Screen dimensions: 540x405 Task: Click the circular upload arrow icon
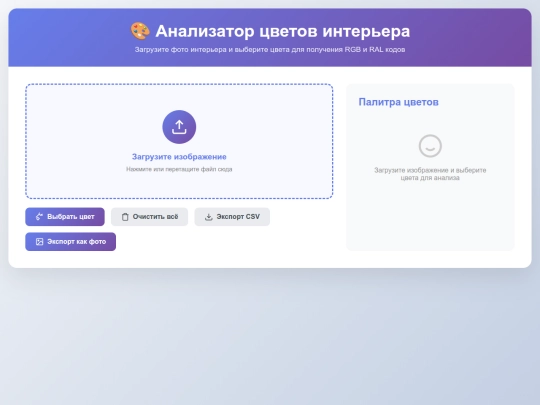[179, 127]
